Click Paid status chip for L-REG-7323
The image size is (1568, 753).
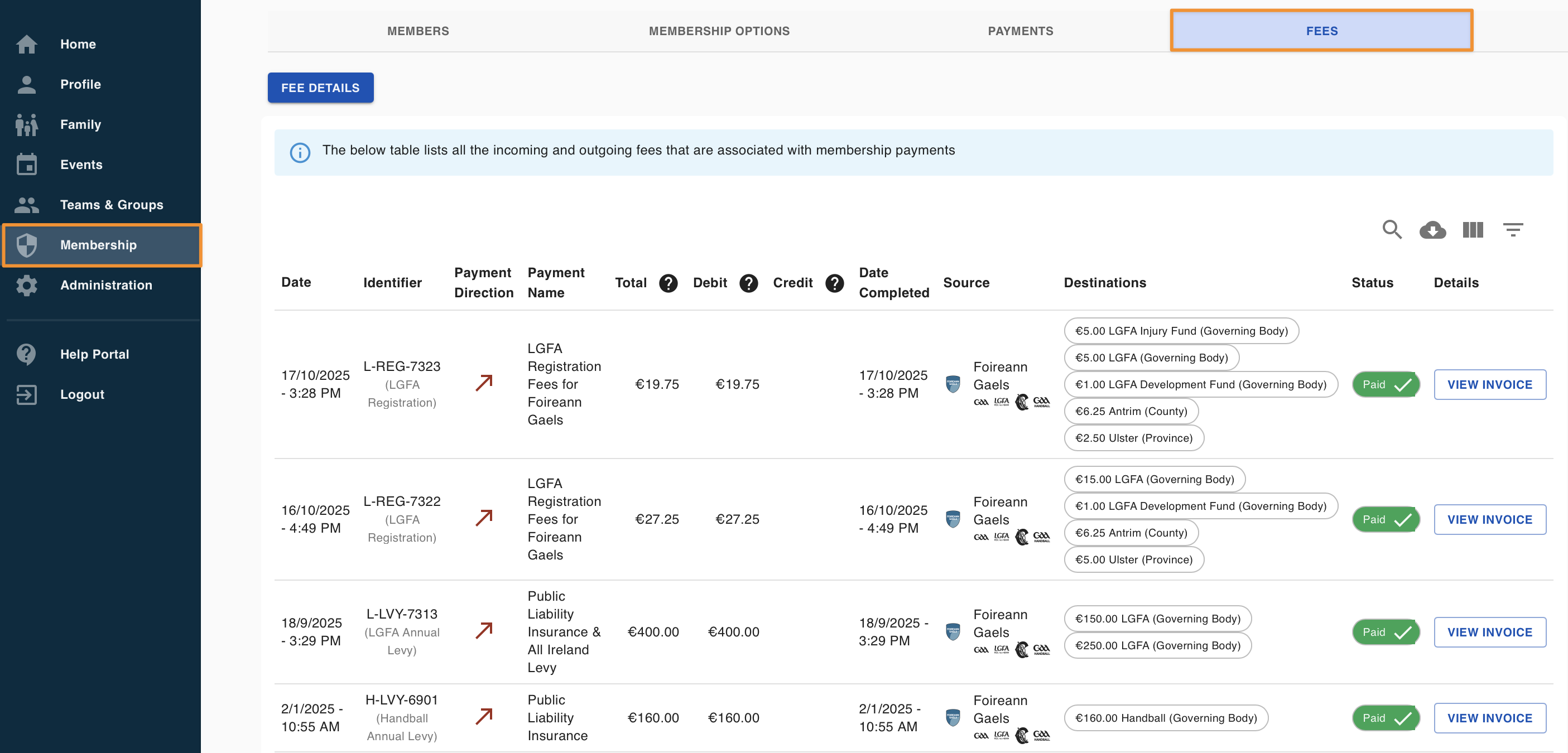[x=1386, y=384]
